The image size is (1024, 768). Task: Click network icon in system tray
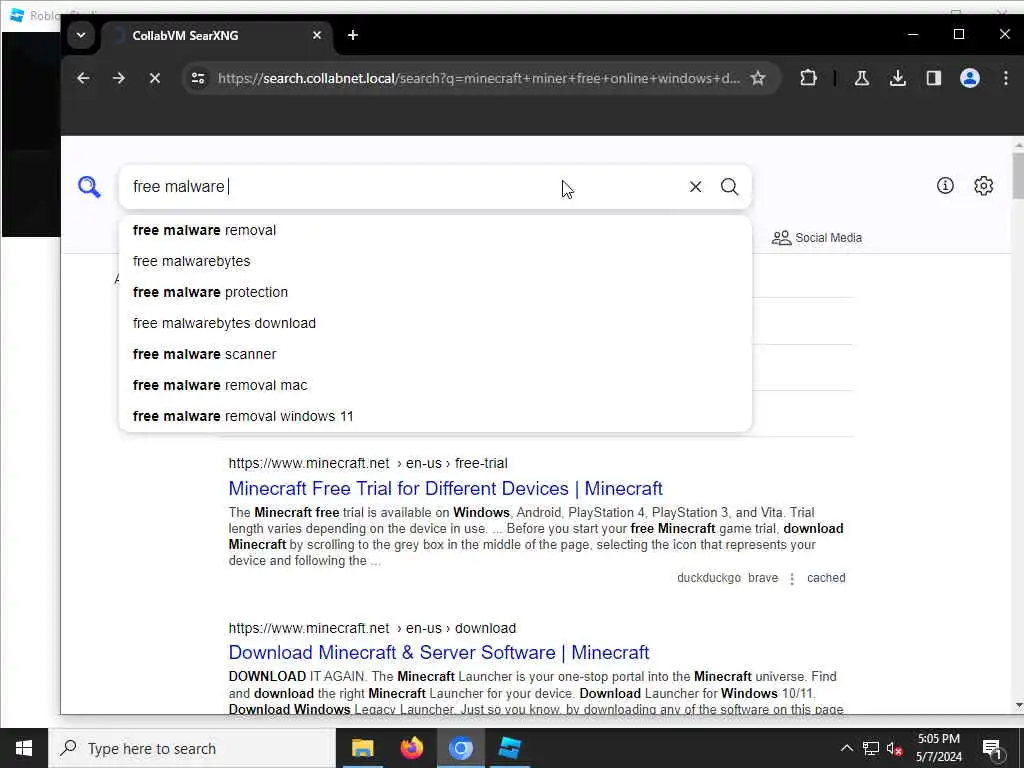(871, 748)
